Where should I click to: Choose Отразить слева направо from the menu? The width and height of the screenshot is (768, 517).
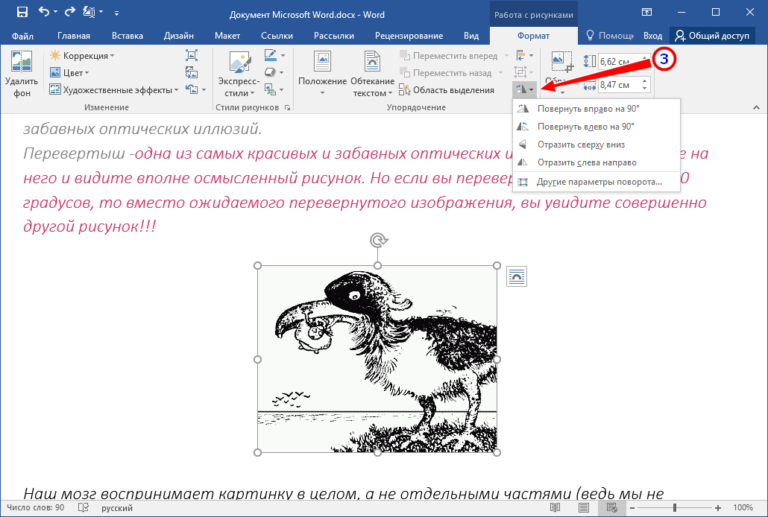[589, 162]
